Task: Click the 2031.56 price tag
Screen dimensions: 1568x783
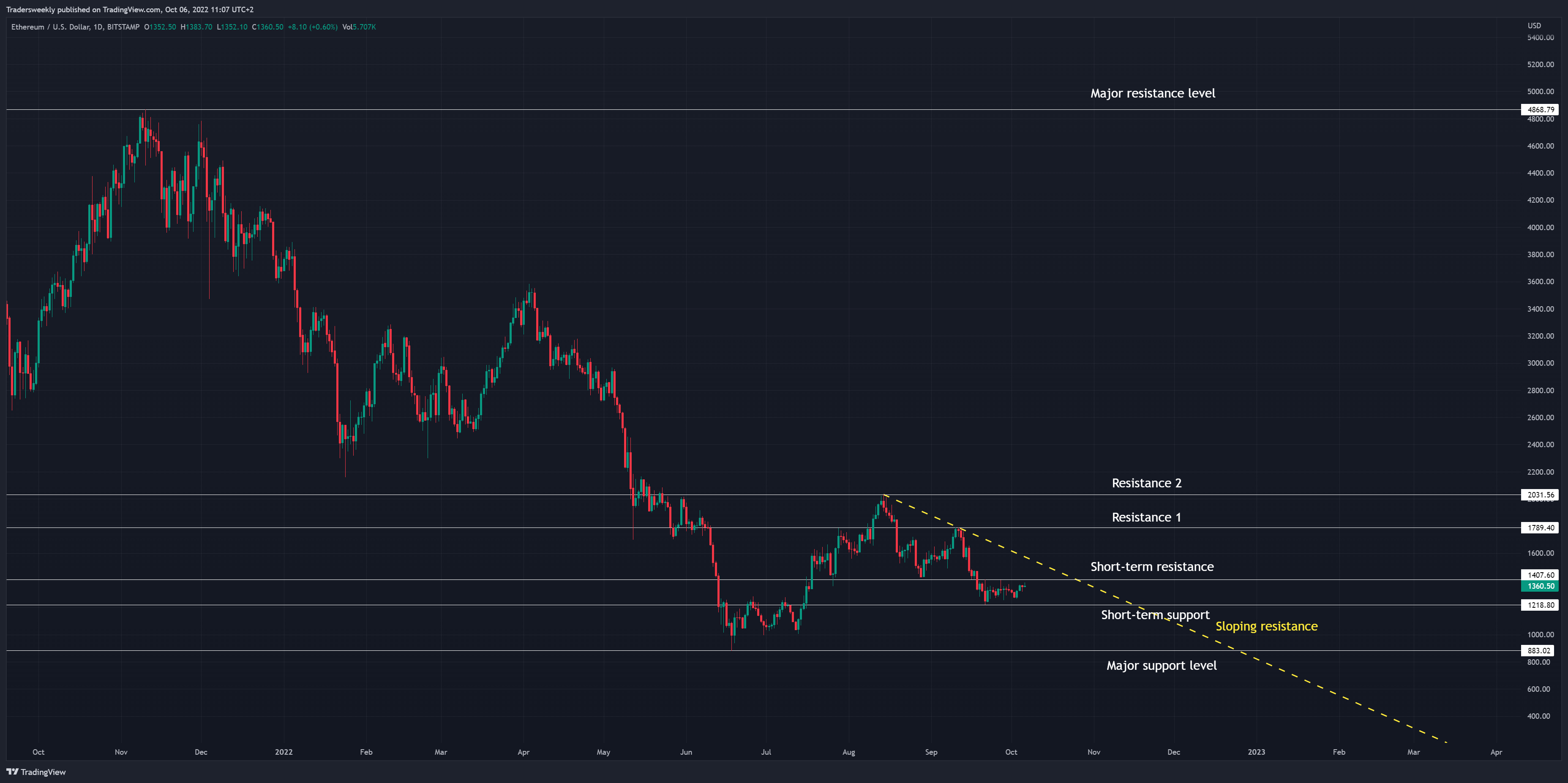Action: click(1539, 495)
